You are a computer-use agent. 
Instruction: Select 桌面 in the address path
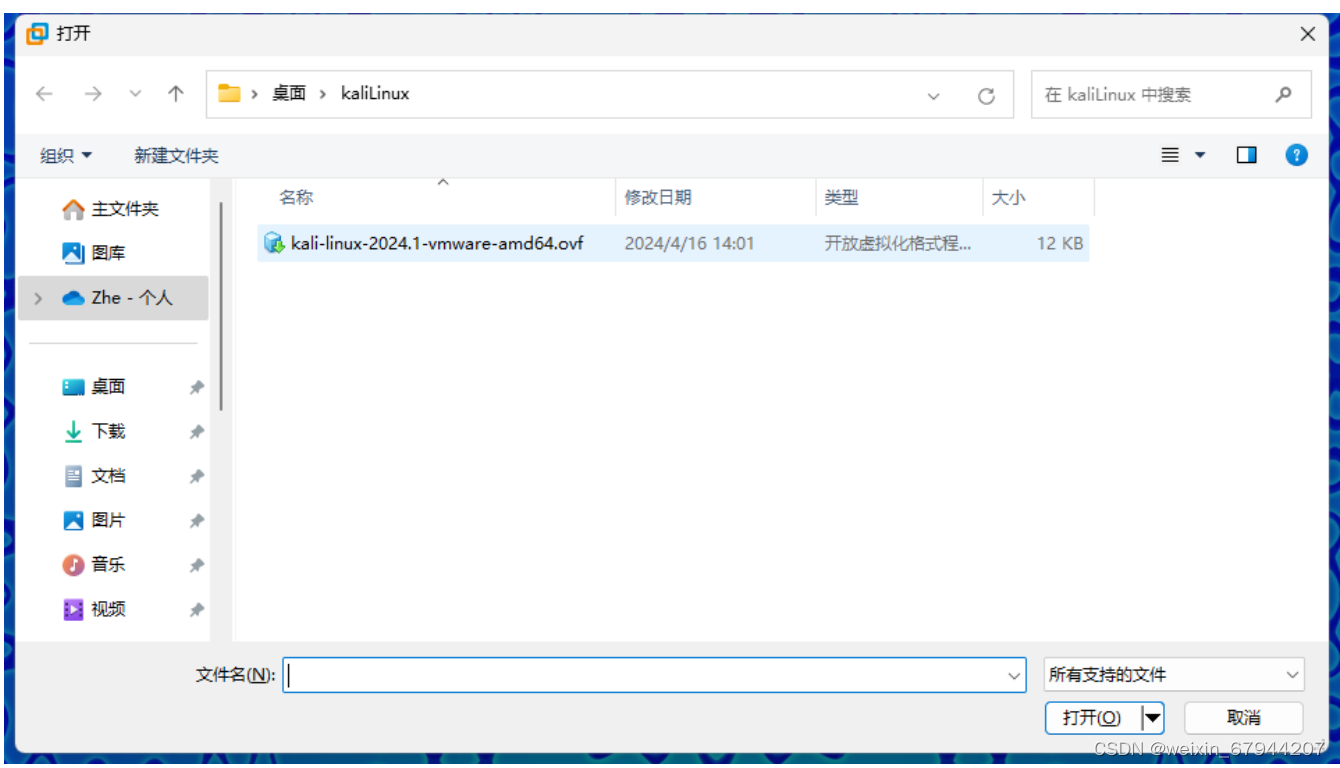289,94
